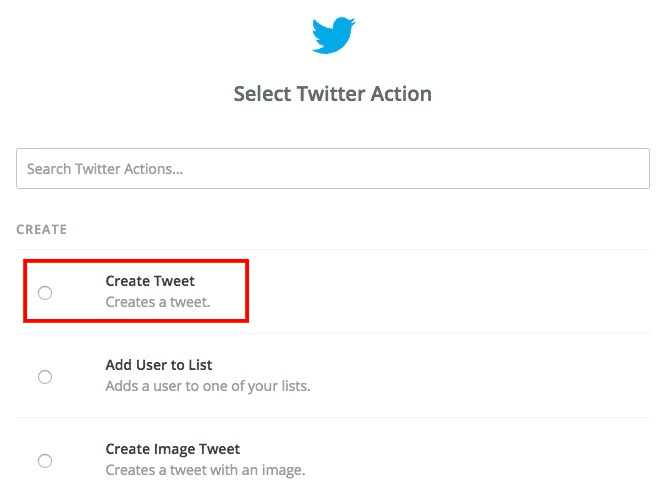Click the "Creates a tweet." description text
The image size is (664, 498).
click(x=158, y=301)
